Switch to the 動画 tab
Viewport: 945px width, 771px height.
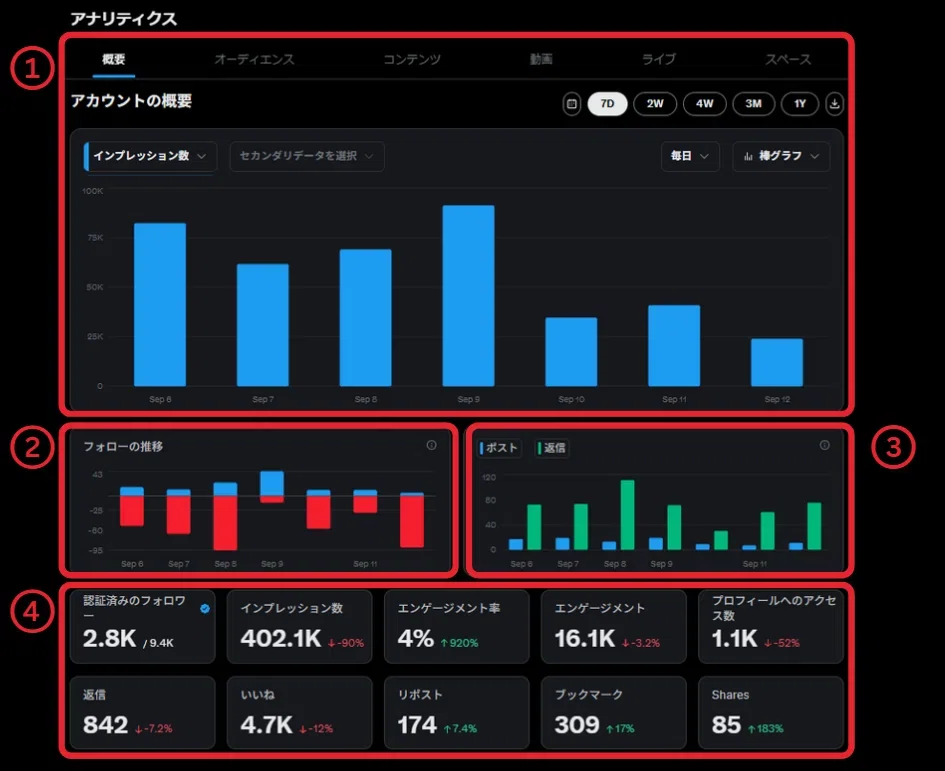[x=541, y=59]
